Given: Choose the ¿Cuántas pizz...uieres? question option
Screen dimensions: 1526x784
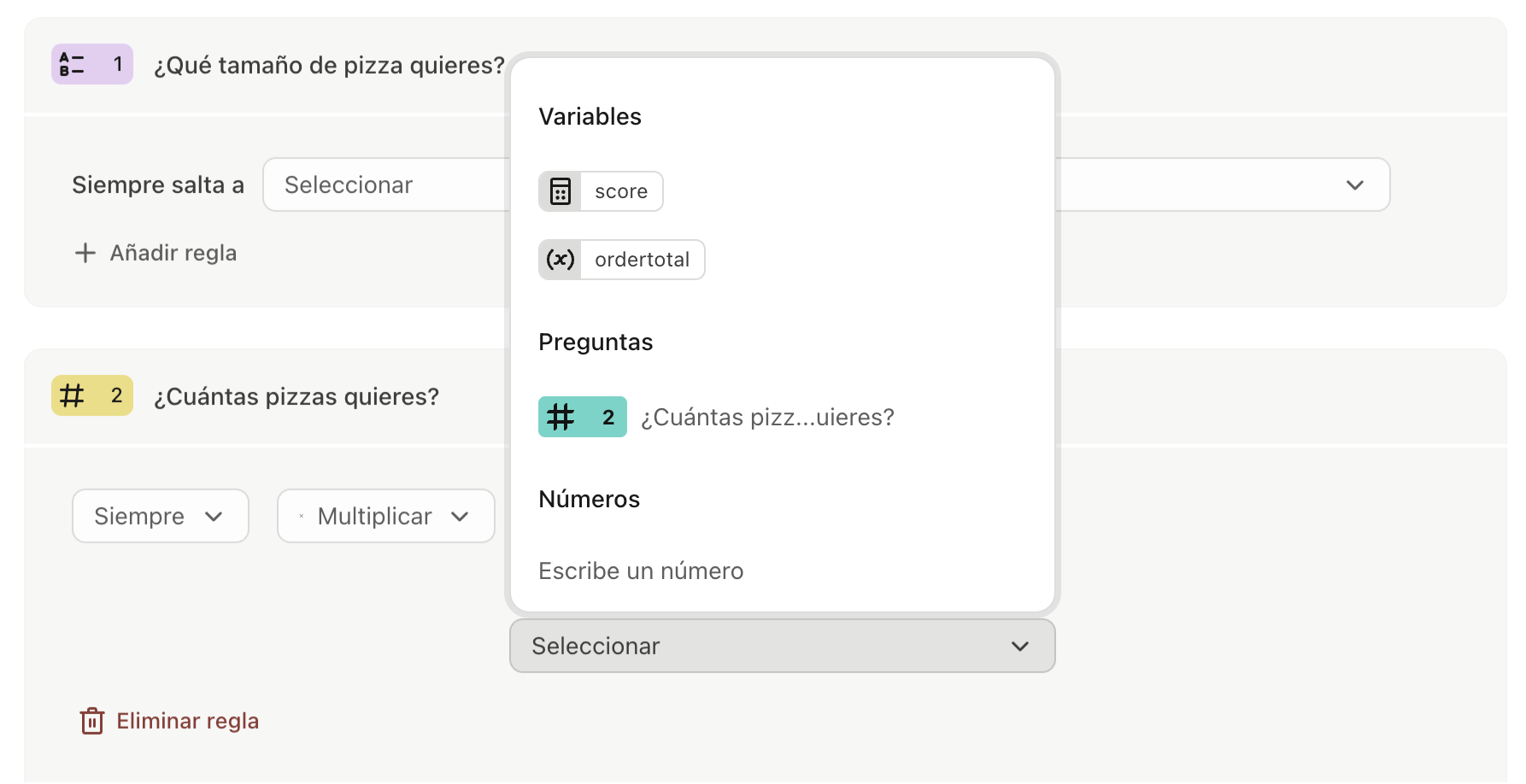Looking at the screenshot, I should coord(766,417).
